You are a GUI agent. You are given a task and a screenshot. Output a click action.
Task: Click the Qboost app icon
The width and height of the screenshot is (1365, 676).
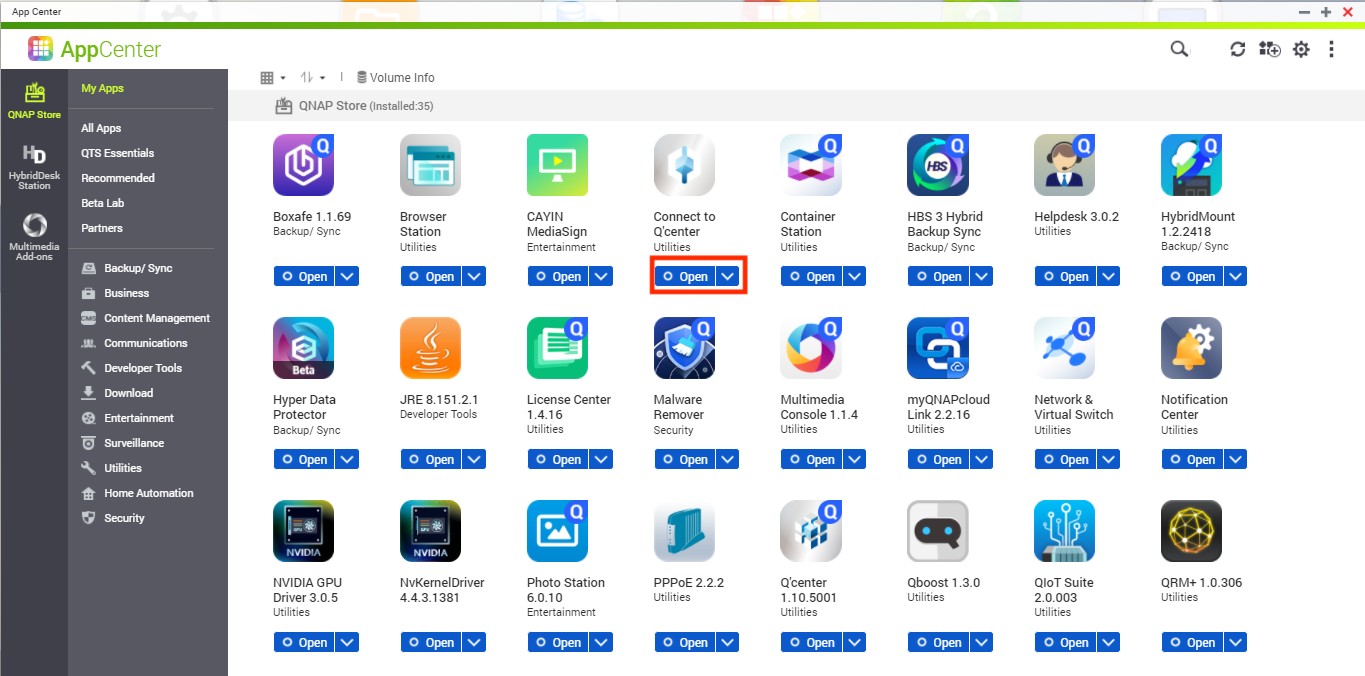tap(938, 531)
